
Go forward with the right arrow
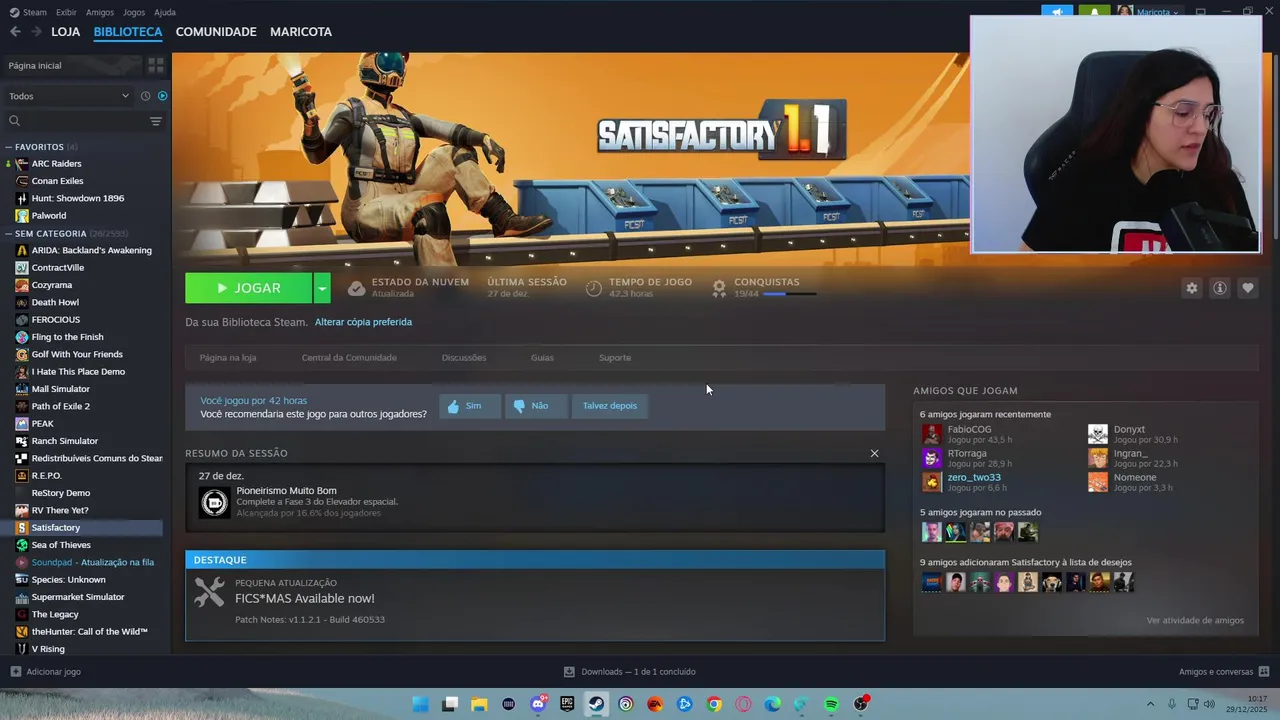(x=36, y=32)
